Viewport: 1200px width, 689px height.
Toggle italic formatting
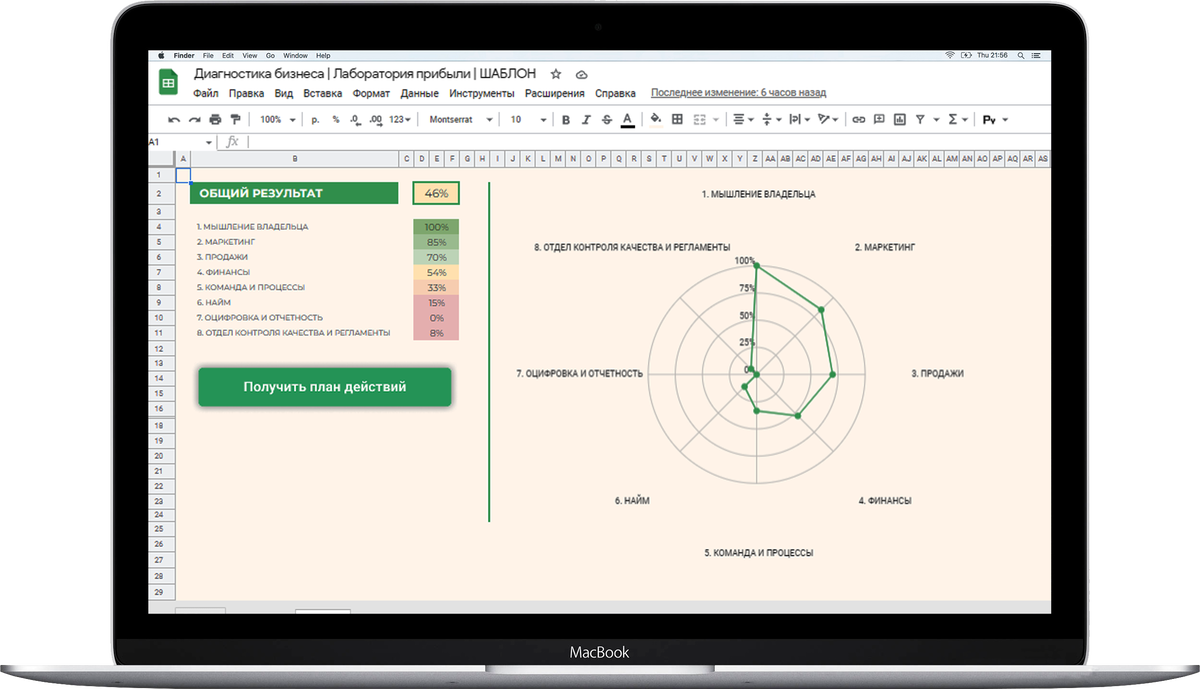coord(585,120)
